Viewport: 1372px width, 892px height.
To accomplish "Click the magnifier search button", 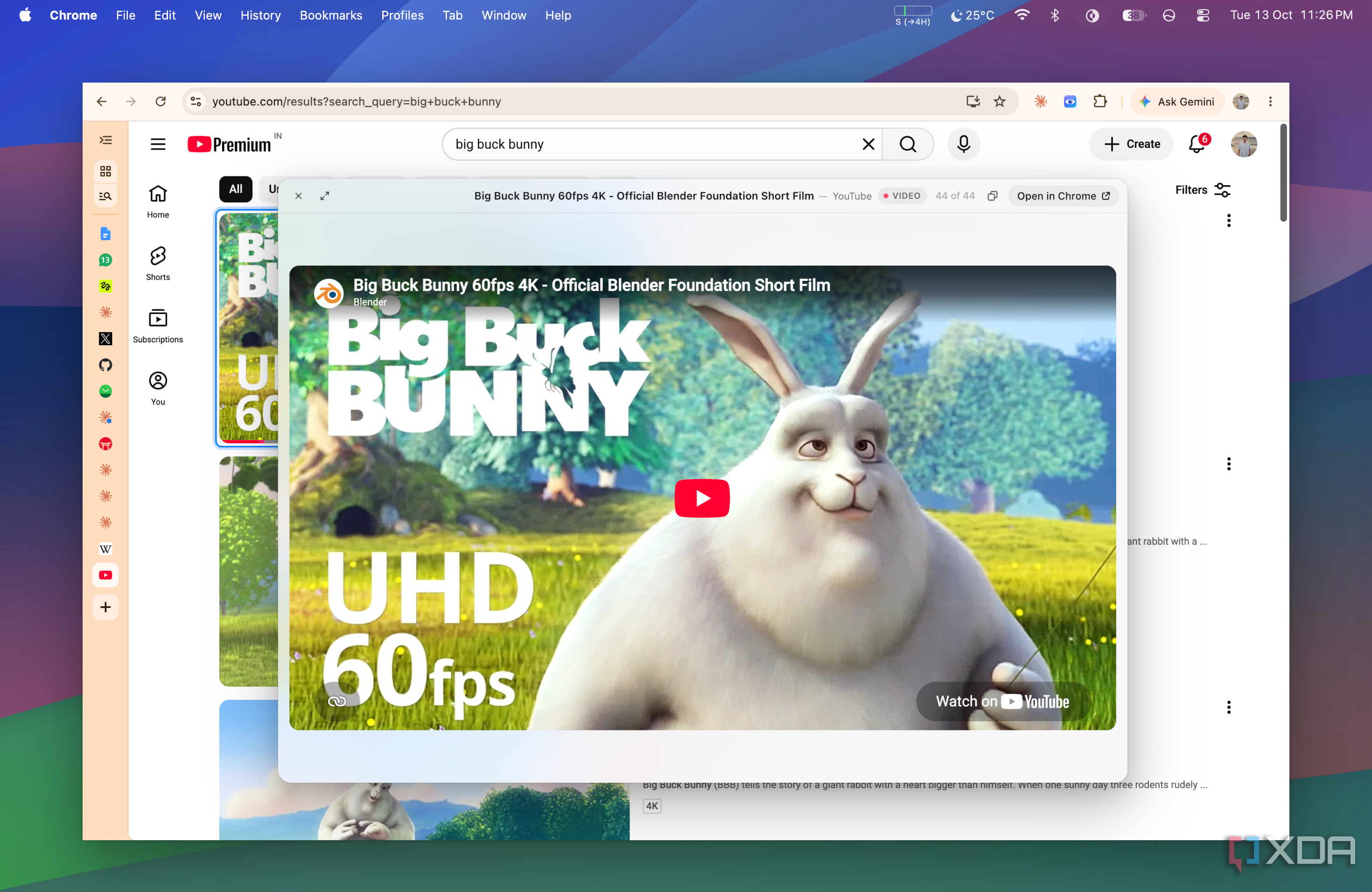I will click(908, 144).
